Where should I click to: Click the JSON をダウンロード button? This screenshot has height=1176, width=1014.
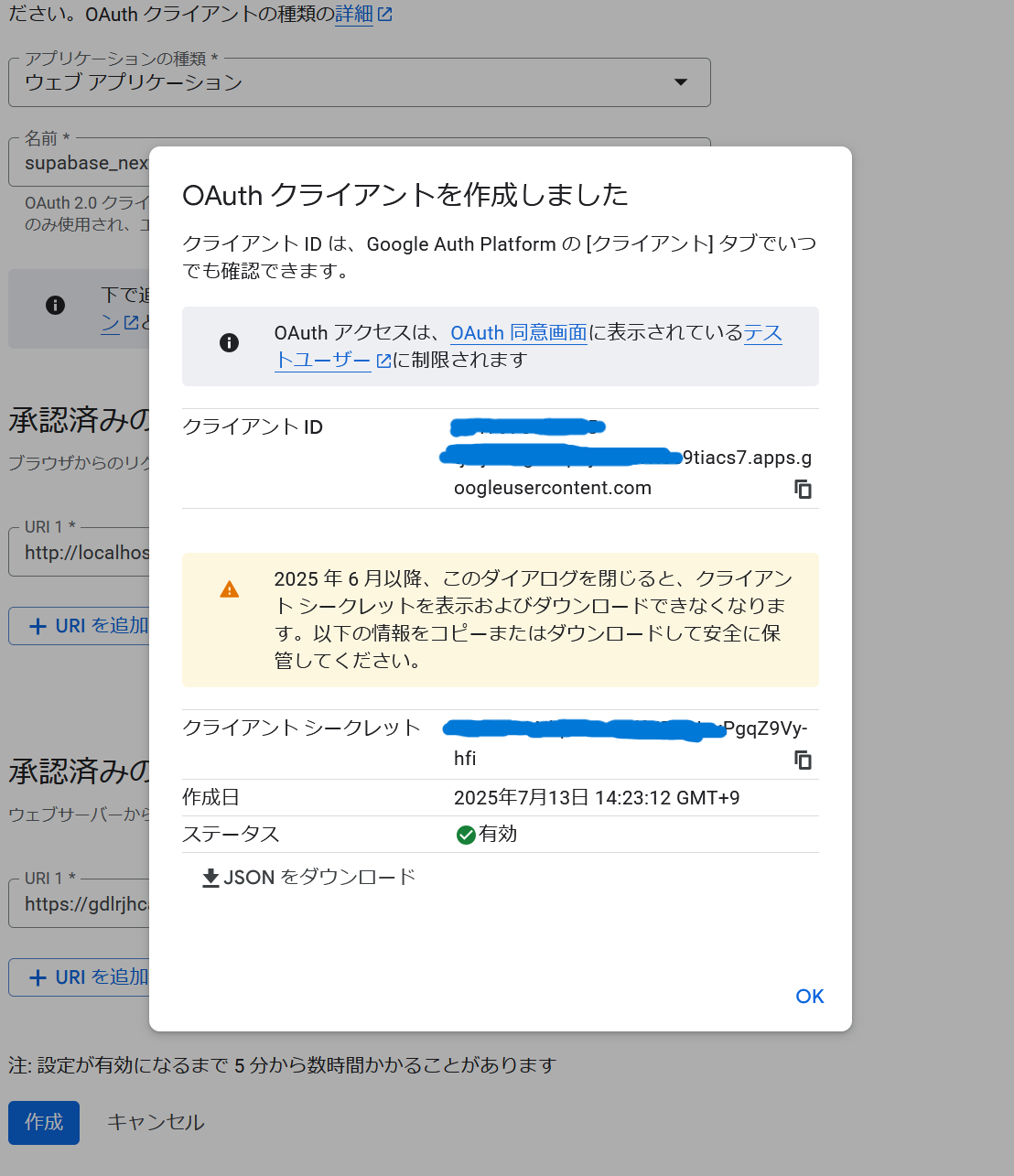pyautogui.click(x=308, y=878)
